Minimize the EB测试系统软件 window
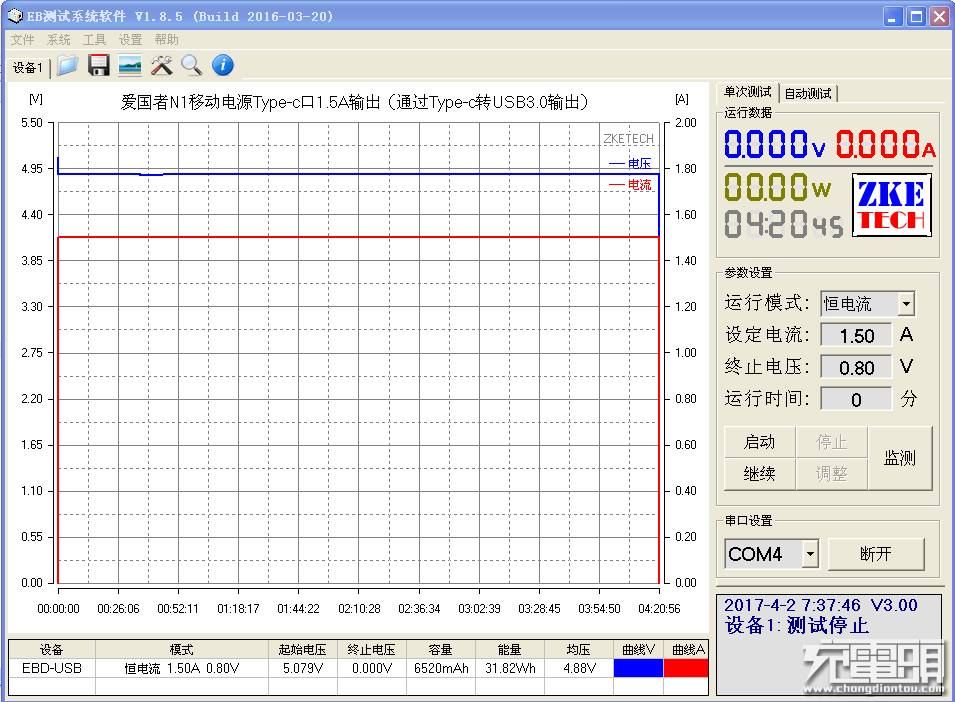Image resolution: width=955 pixels, height=702 pixels. click(x=893, y=16)
